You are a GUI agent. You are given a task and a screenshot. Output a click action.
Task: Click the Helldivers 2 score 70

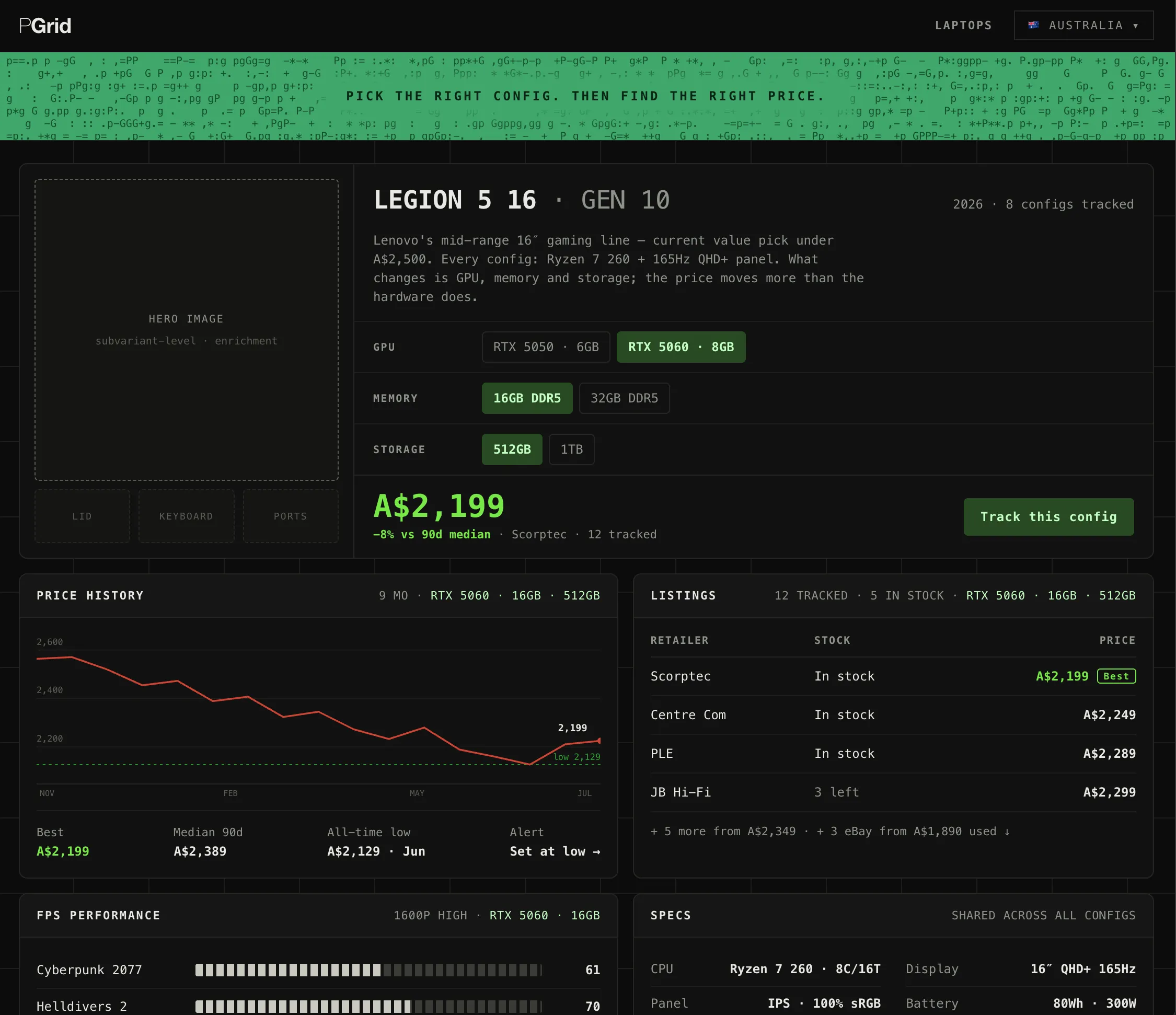[x=593, y=1006]
